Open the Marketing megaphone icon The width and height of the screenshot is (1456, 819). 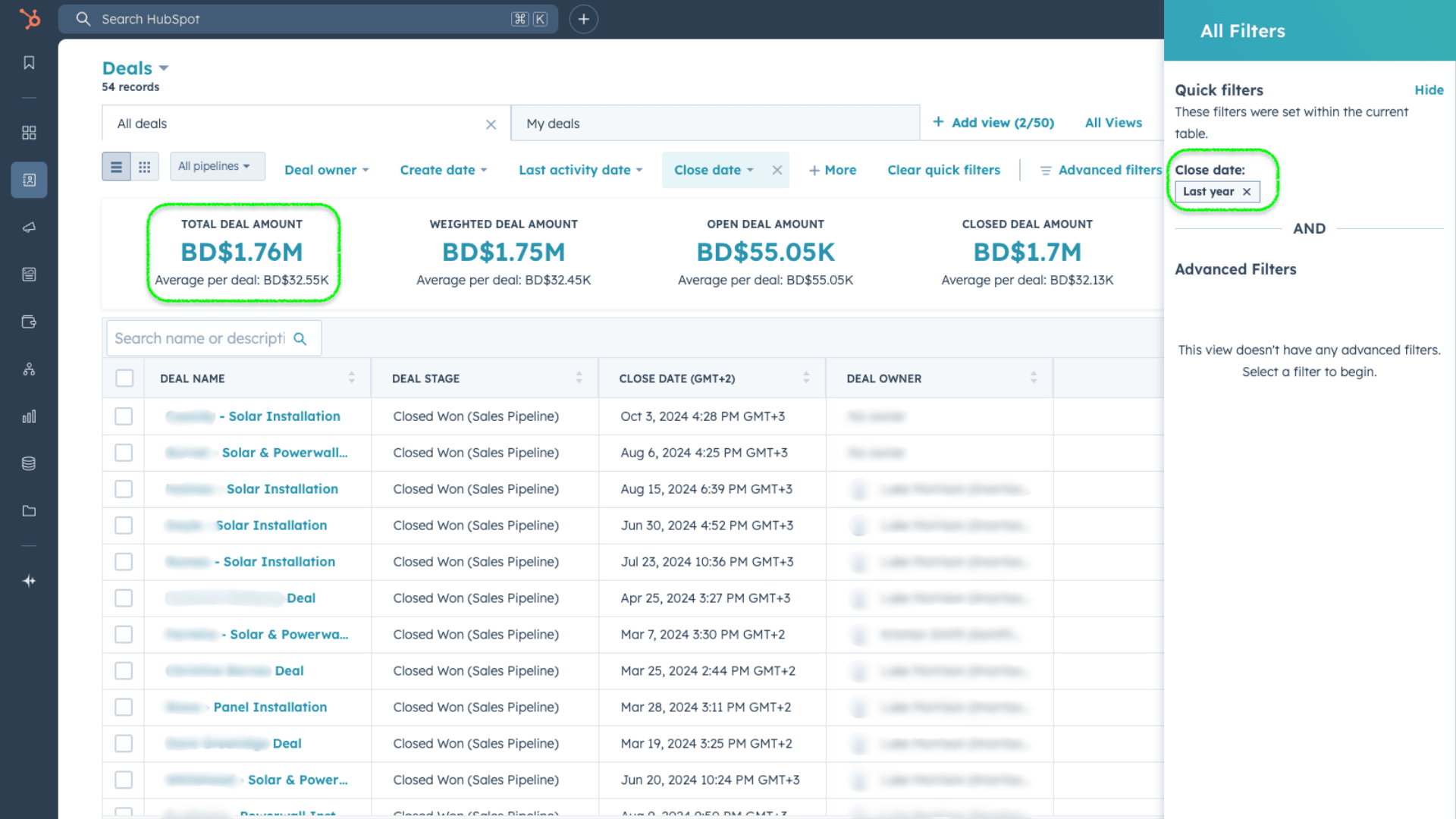(29, 227)
